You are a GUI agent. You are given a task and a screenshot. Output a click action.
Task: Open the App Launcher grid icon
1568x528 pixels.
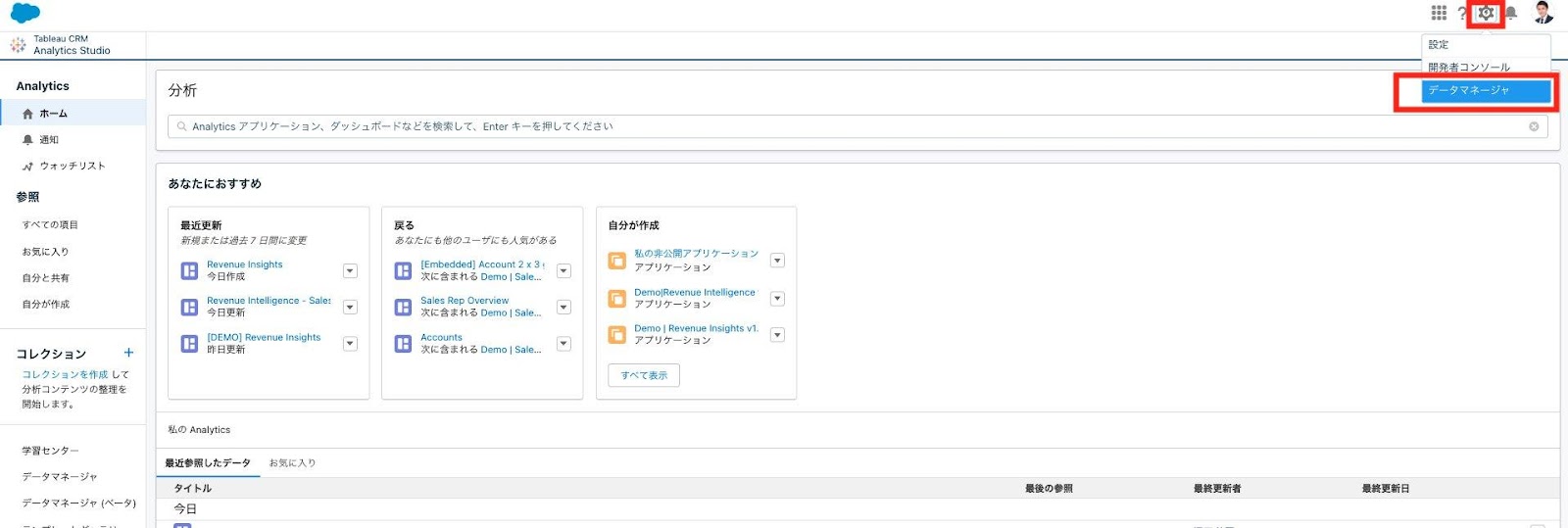[1439, 13]
